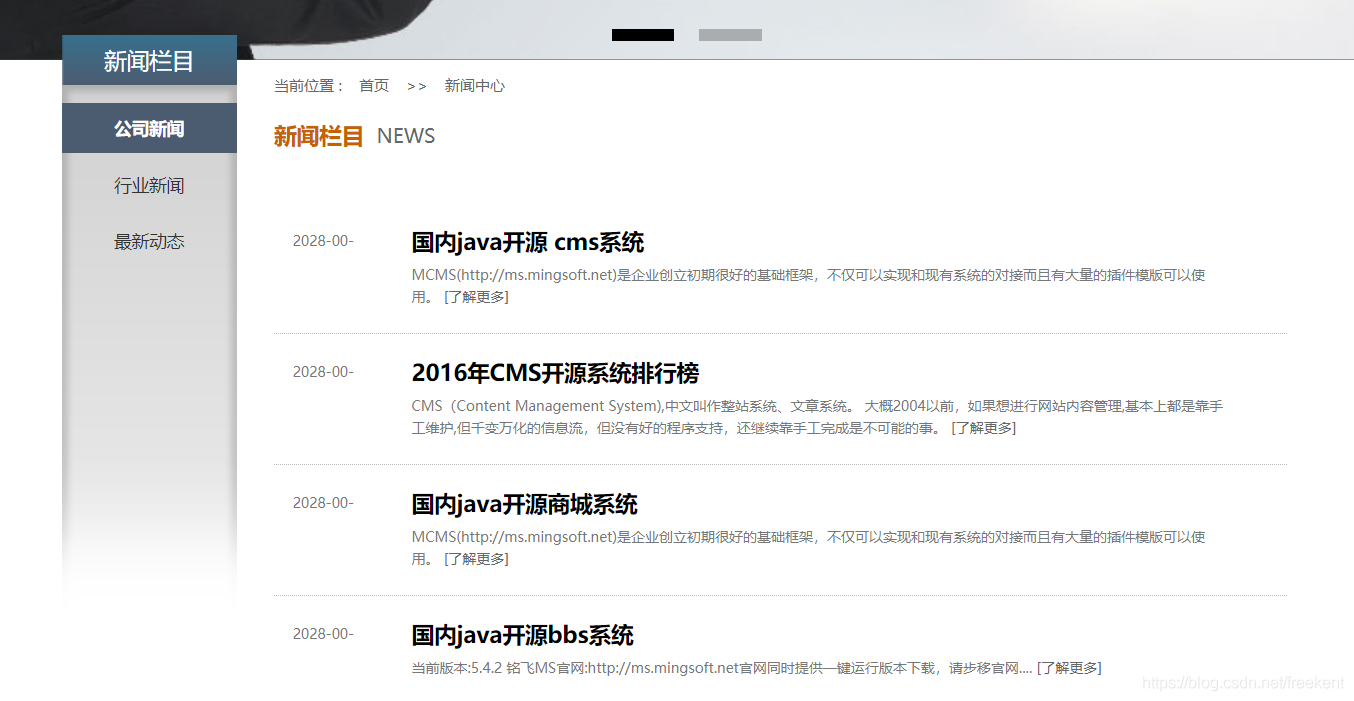This screenshot has height=701, width=1354.
Task: Click the 新闻栏目 NEWS section heading
Action: tap(318, 135)
